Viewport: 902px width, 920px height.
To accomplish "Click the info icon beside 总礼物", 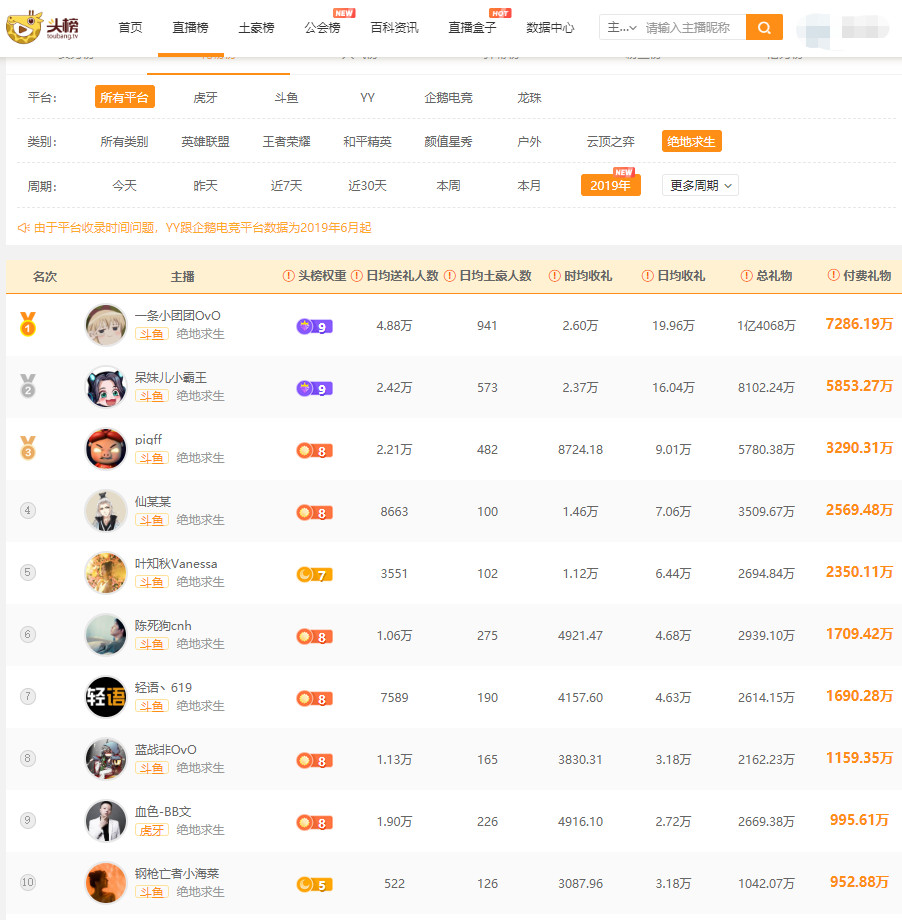I will 746,276.
